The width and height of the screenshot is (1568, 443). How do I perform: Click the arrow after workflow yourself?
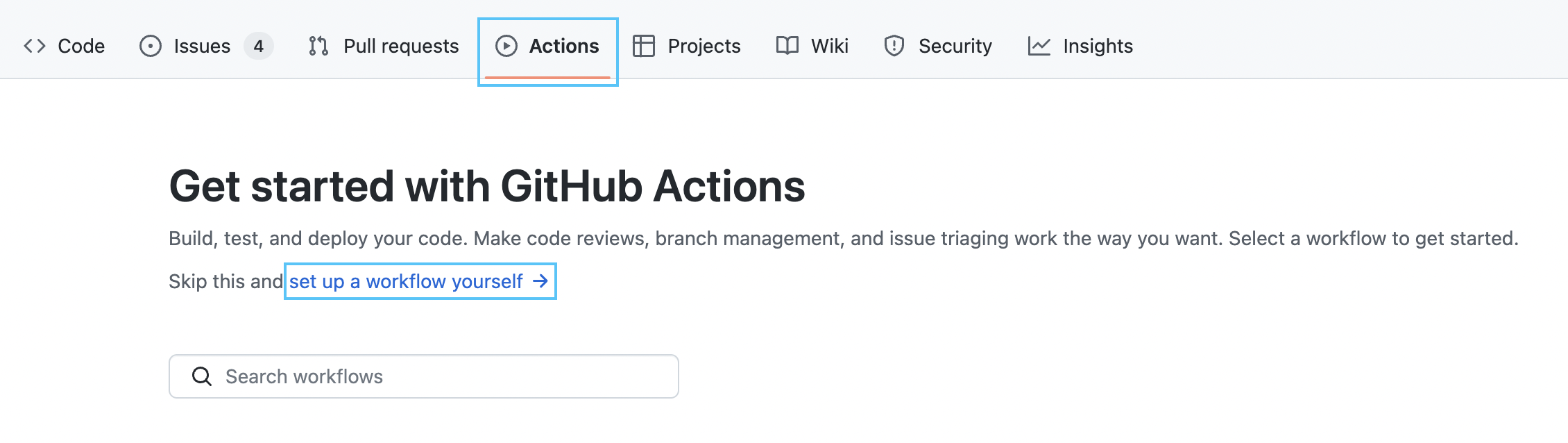click(540, 281)
